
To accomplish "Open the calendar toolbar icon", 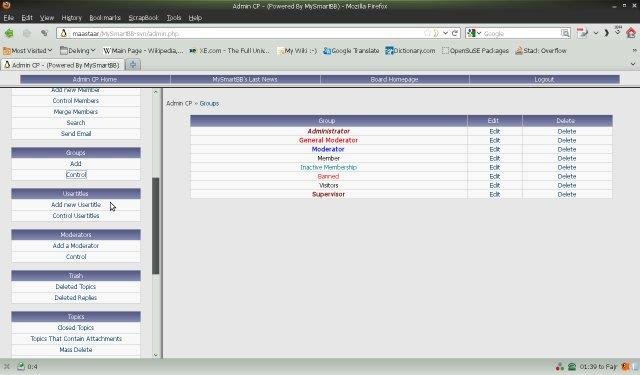I will pyautogui.click(x=582, y=33).
